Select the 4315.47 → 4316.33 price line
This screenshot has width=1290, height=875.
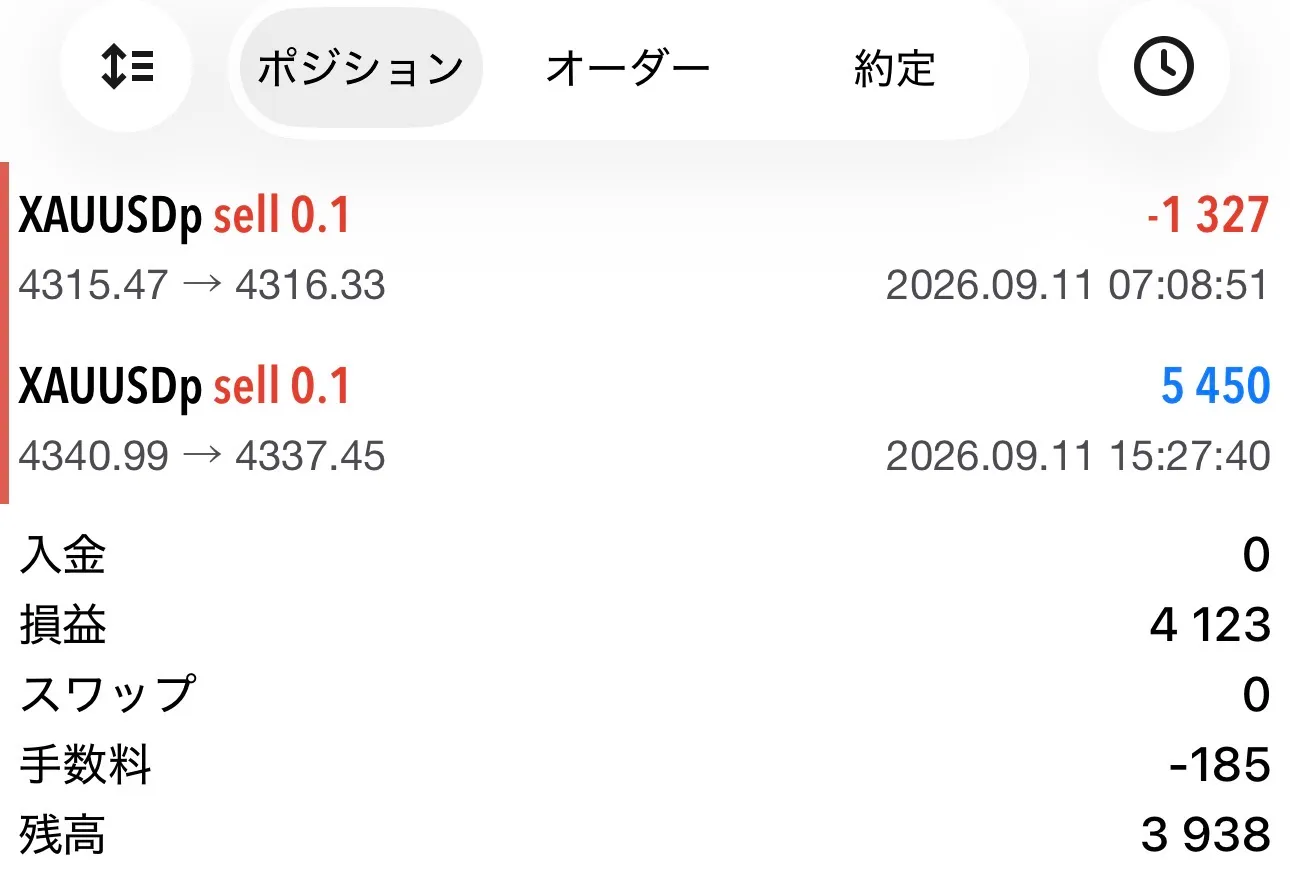tap(202, 286)
